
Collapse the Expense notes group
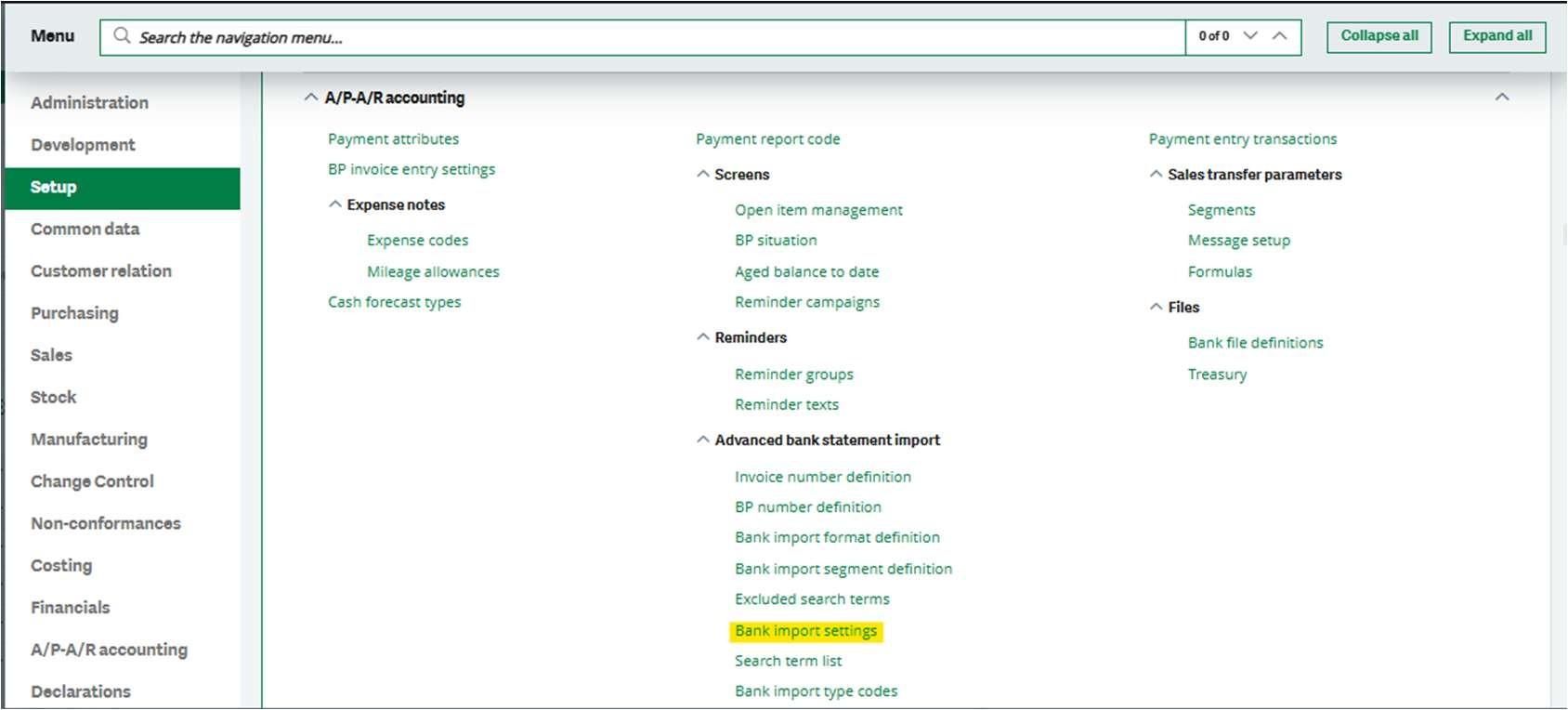pyautogui.click(x=335, y=204)
